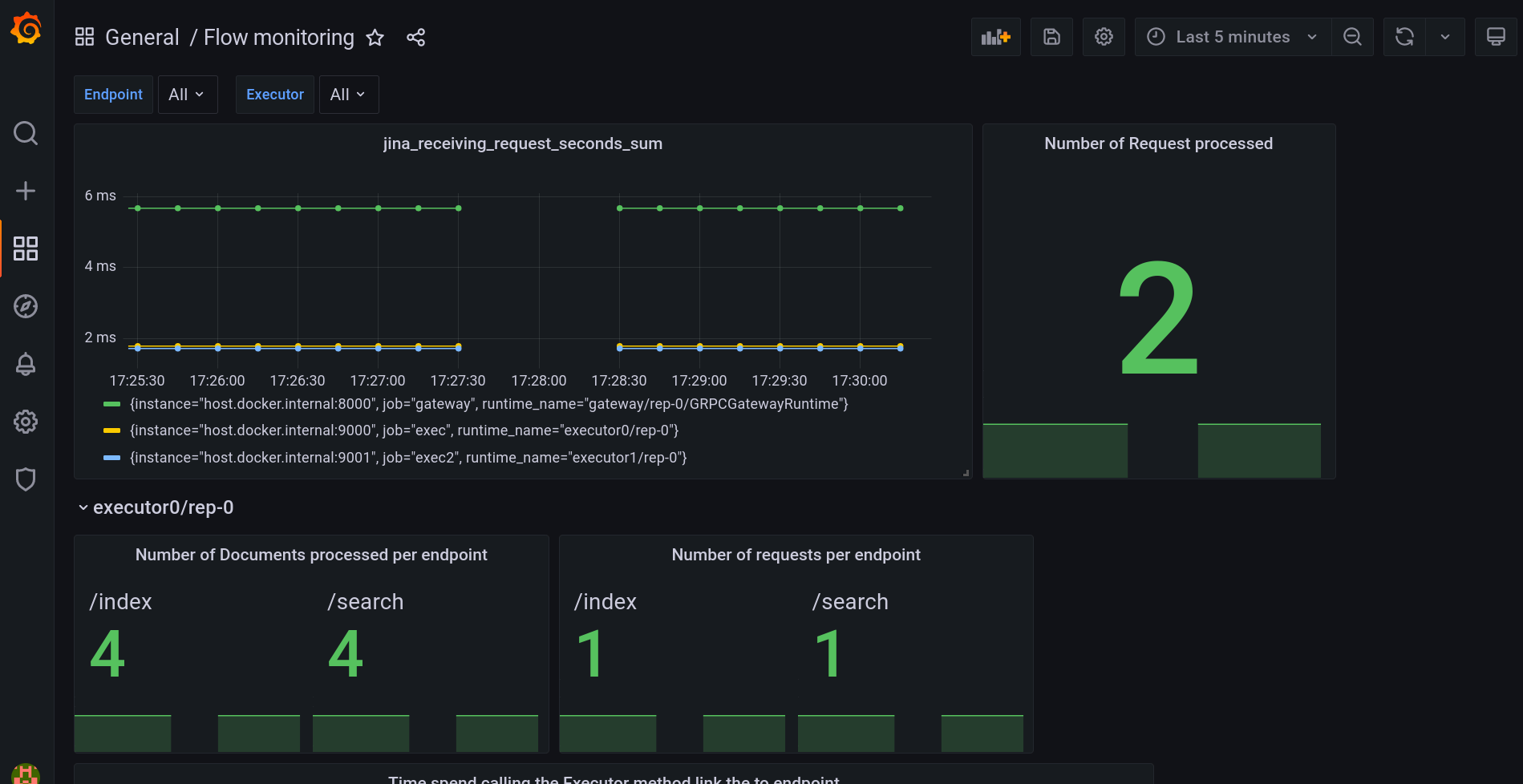This screenshot has width=1523, height=784.
Task: Open the Alerting bell icon
Action: click(x=26, y=364)
